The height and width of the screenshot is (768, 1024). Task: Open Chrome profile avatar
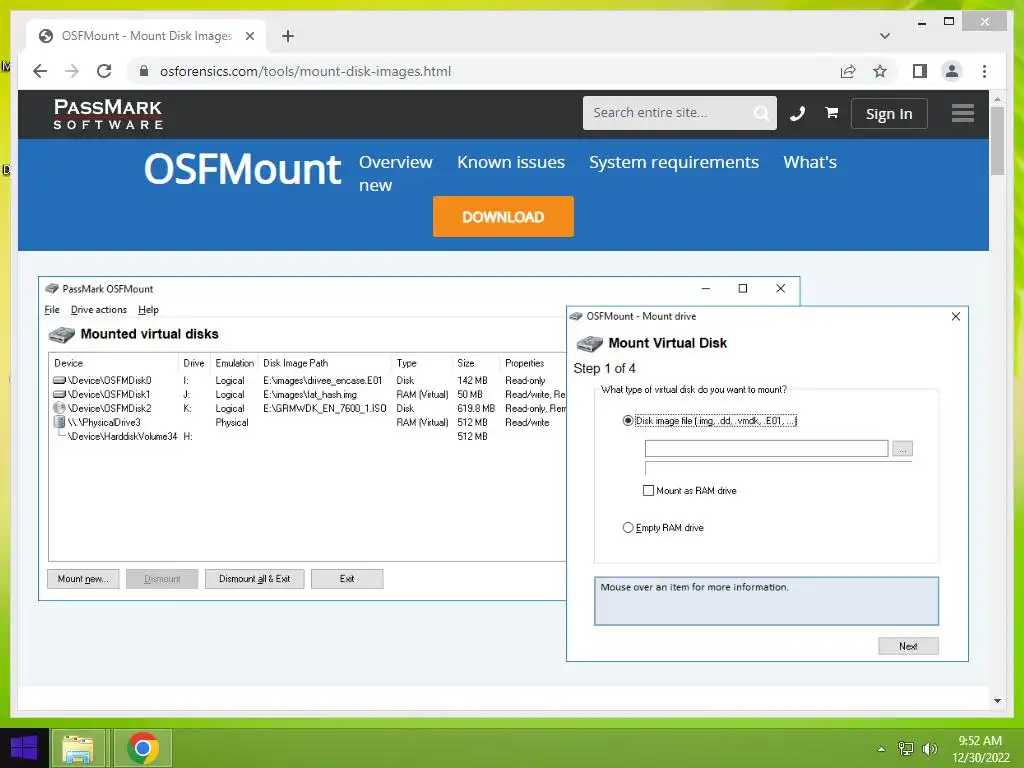pyautogui.click(x=952, y=71)
